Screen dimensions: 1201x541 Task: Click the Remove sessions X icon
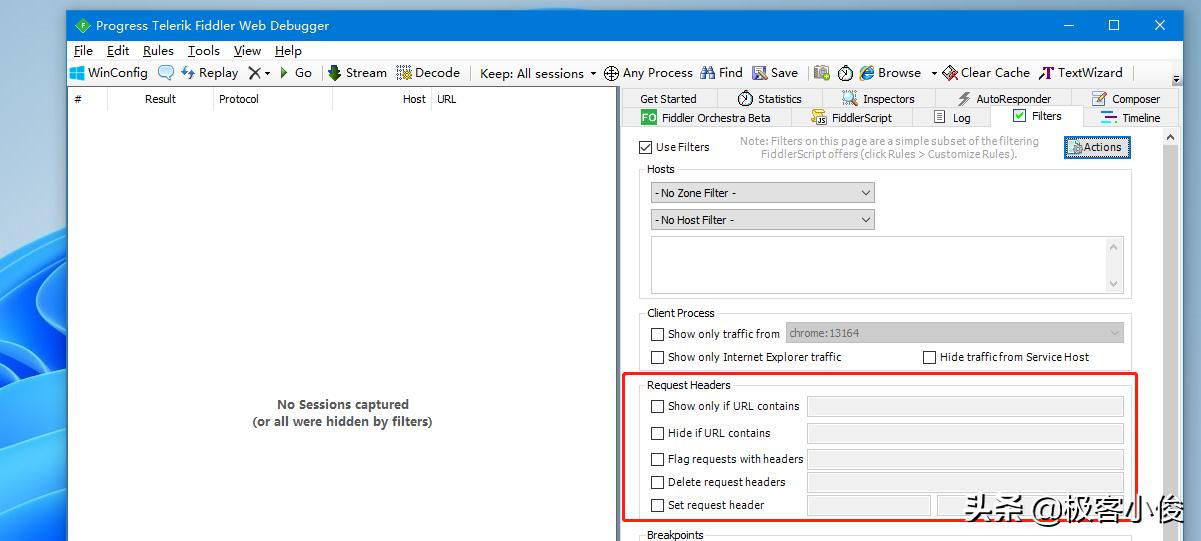coord(255,73)
